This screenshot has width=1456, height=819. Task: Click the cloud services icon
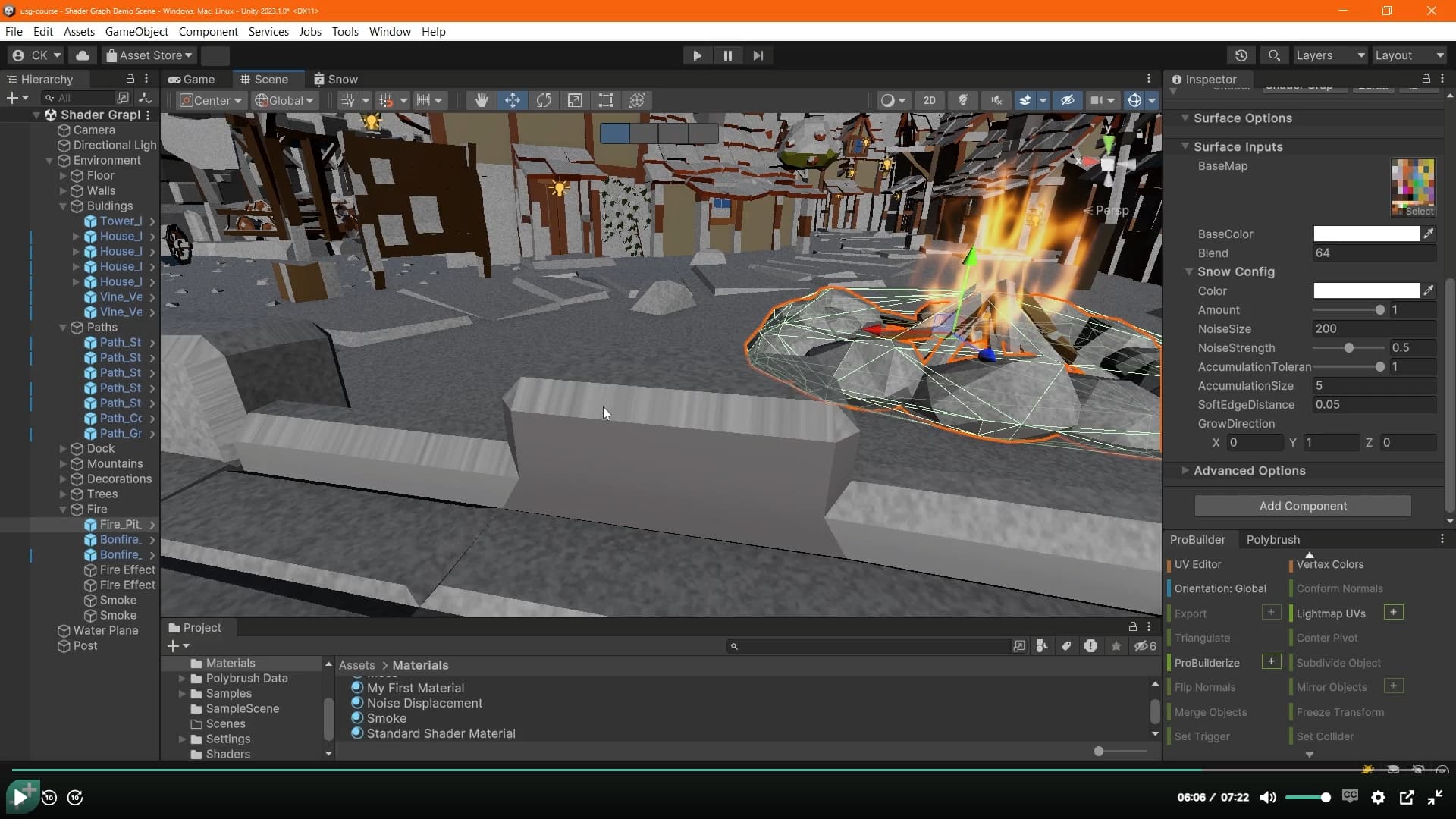[x=83, y=55]
